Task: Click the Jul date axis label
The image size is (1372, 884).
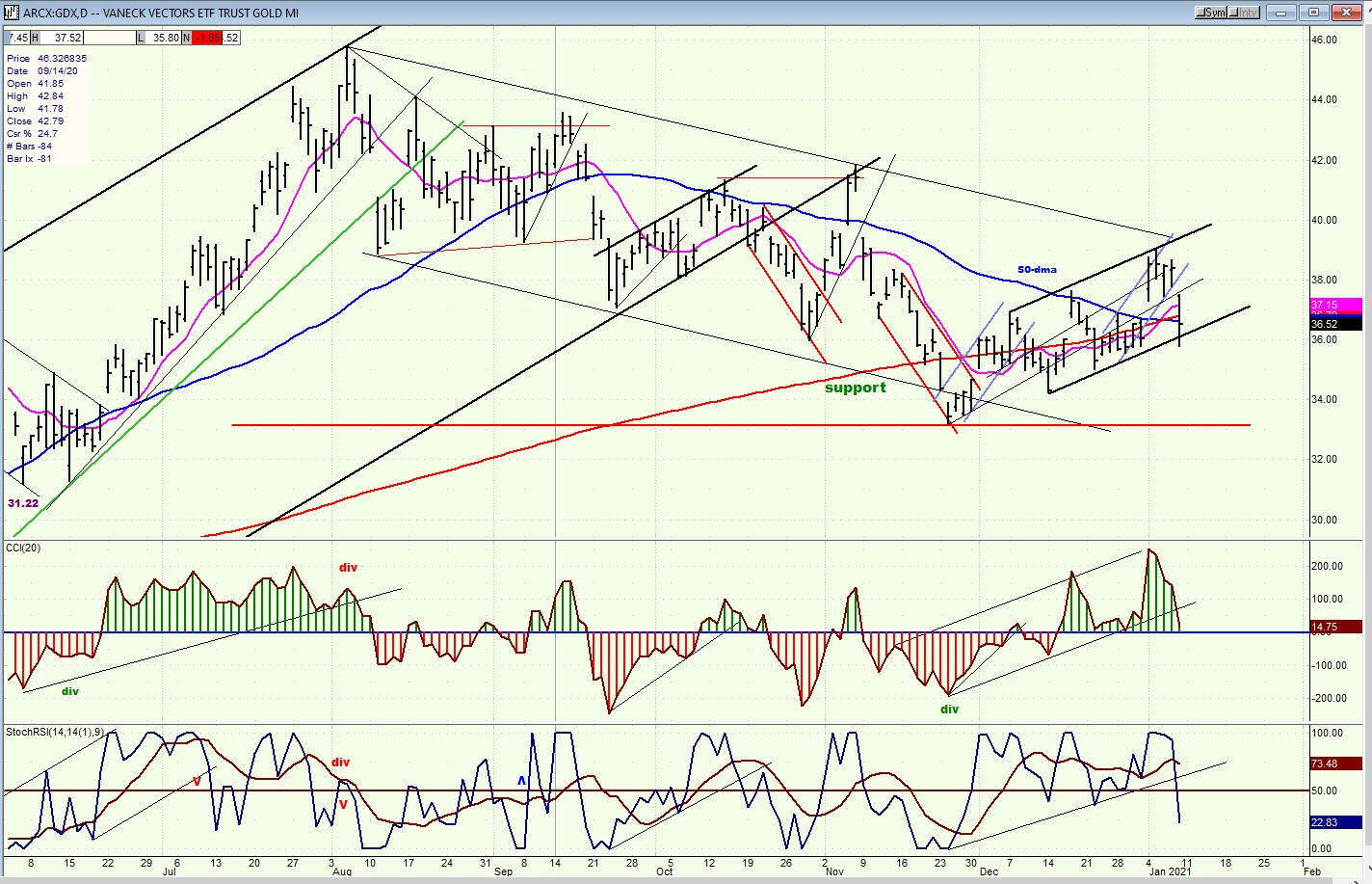Action: [170, 871]
